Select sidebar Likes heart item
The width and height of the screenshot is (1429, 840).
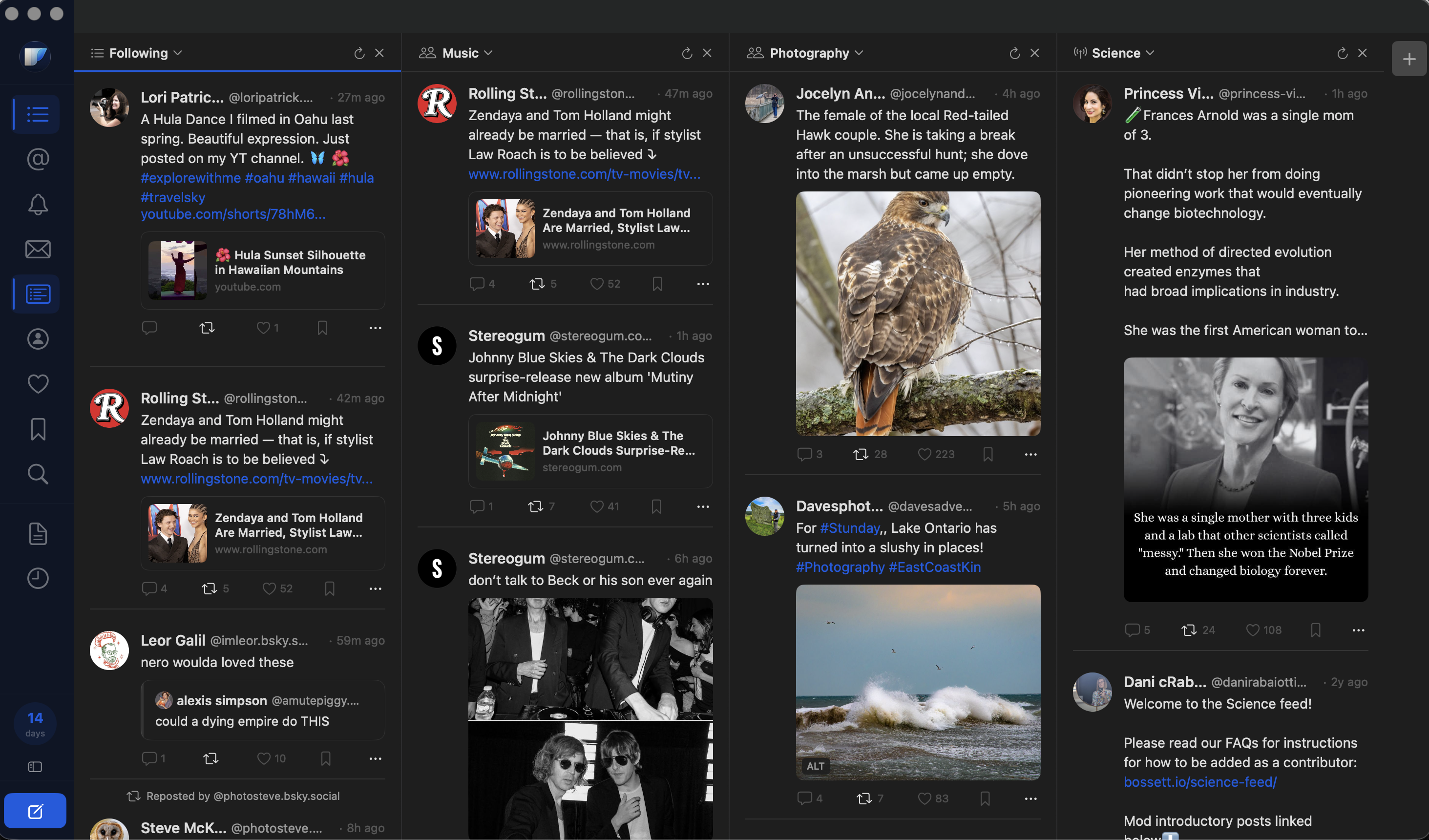click(x=38, y=384)
